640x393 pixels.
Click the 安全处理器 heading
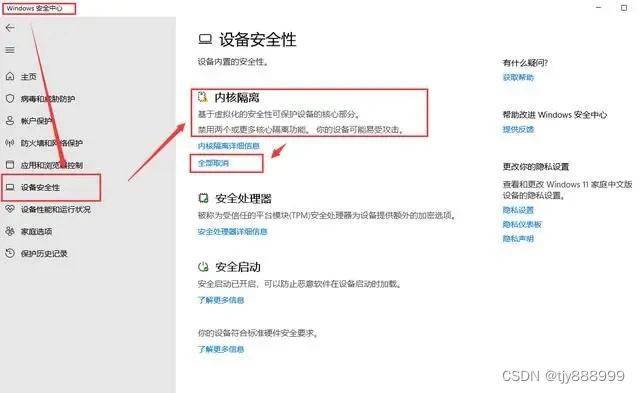click(x=243, y=199)
